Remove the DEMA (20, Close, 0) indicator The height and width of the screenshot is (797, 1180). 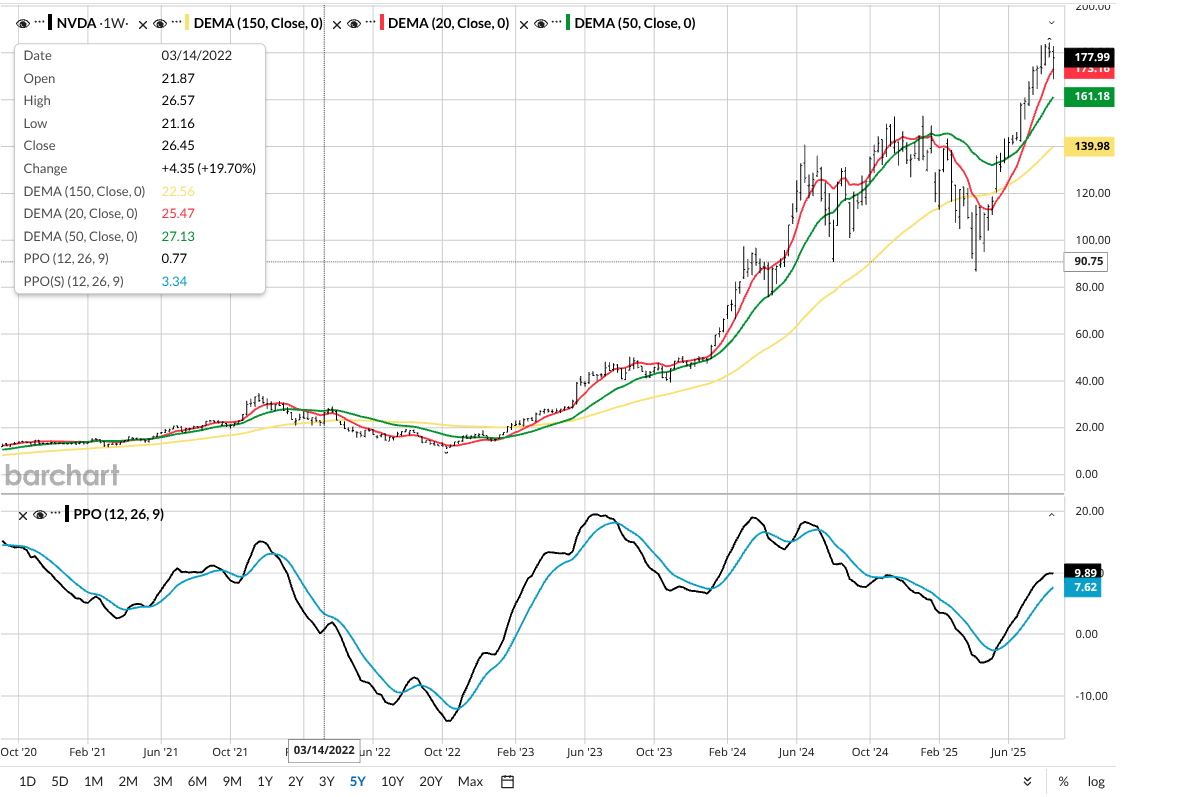[x=337, y=24]
